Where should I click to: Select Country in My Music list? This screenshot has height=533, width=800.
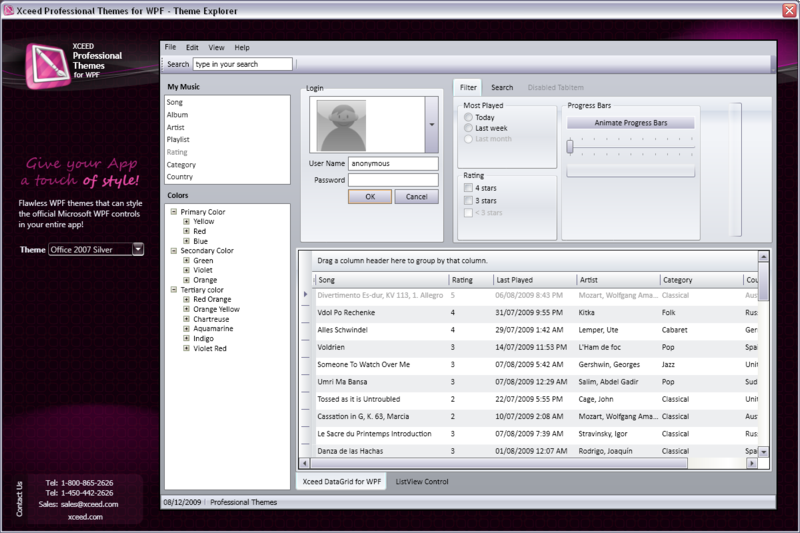[227, 176]
